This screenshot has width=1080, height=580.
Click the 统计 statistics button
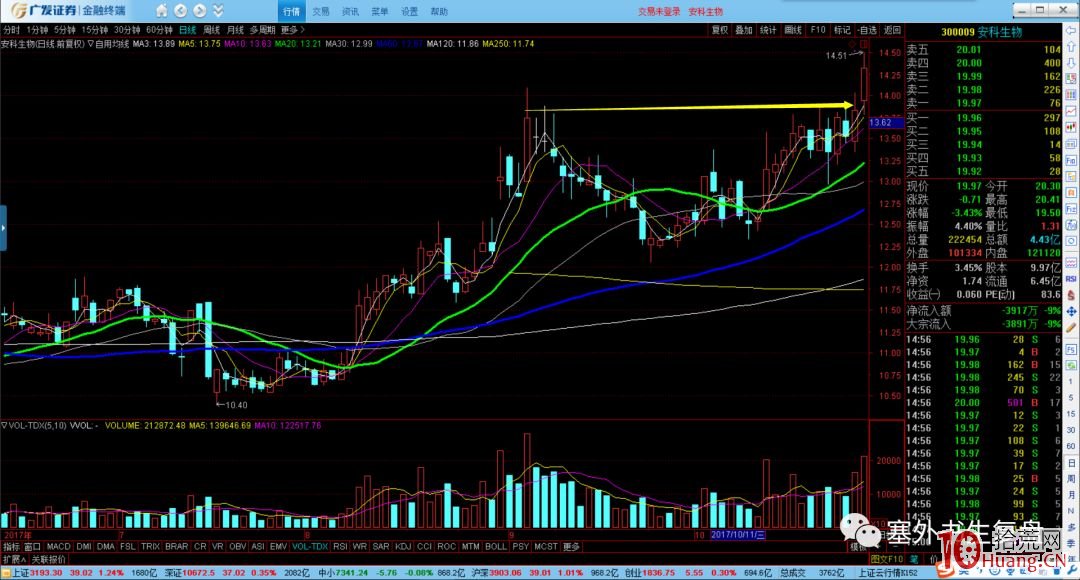(x=768, y=30)
